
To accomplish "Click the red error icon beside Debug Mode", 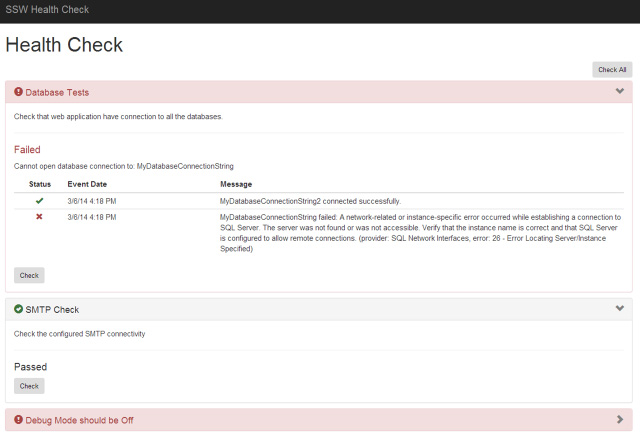I will click(18, 420).
